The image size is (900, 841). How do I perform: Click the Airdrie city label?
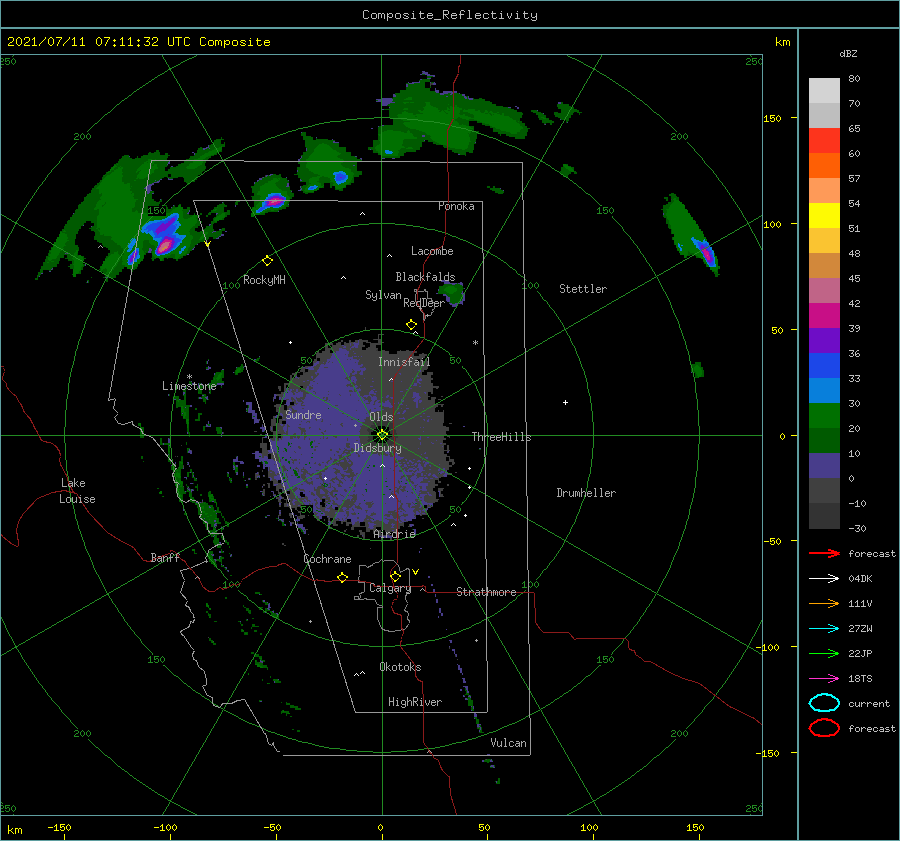tap(394, 534)
